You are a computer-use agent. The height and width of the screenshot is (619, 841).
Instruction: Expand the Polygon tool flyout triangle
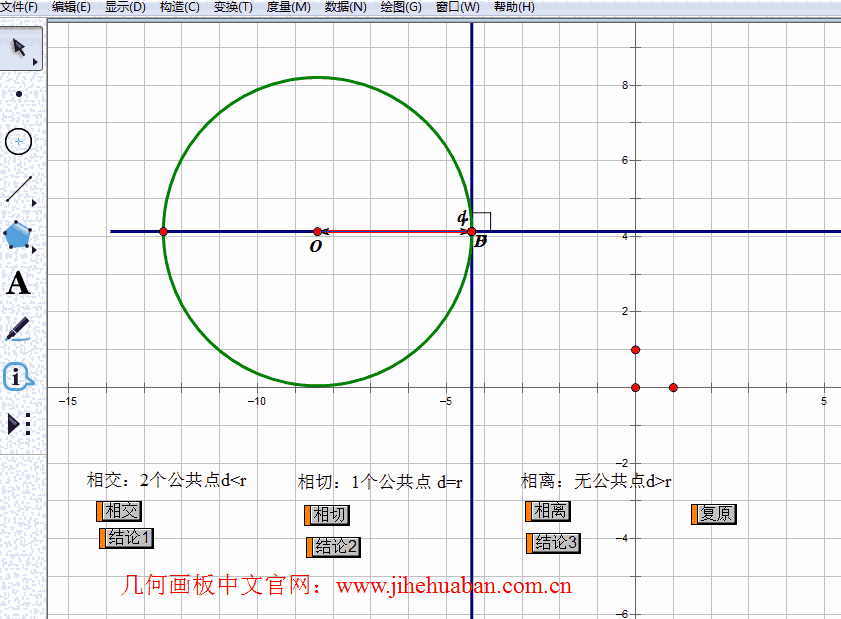click(x=34, y=249)
